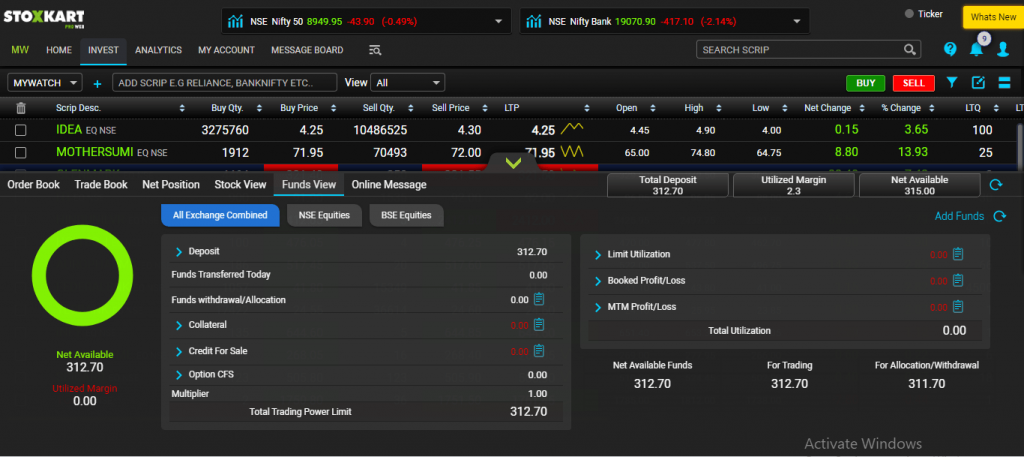Toggle the Ticker radio button
This screenshot has width=1024, height=457.
click(x=909, y=14)
